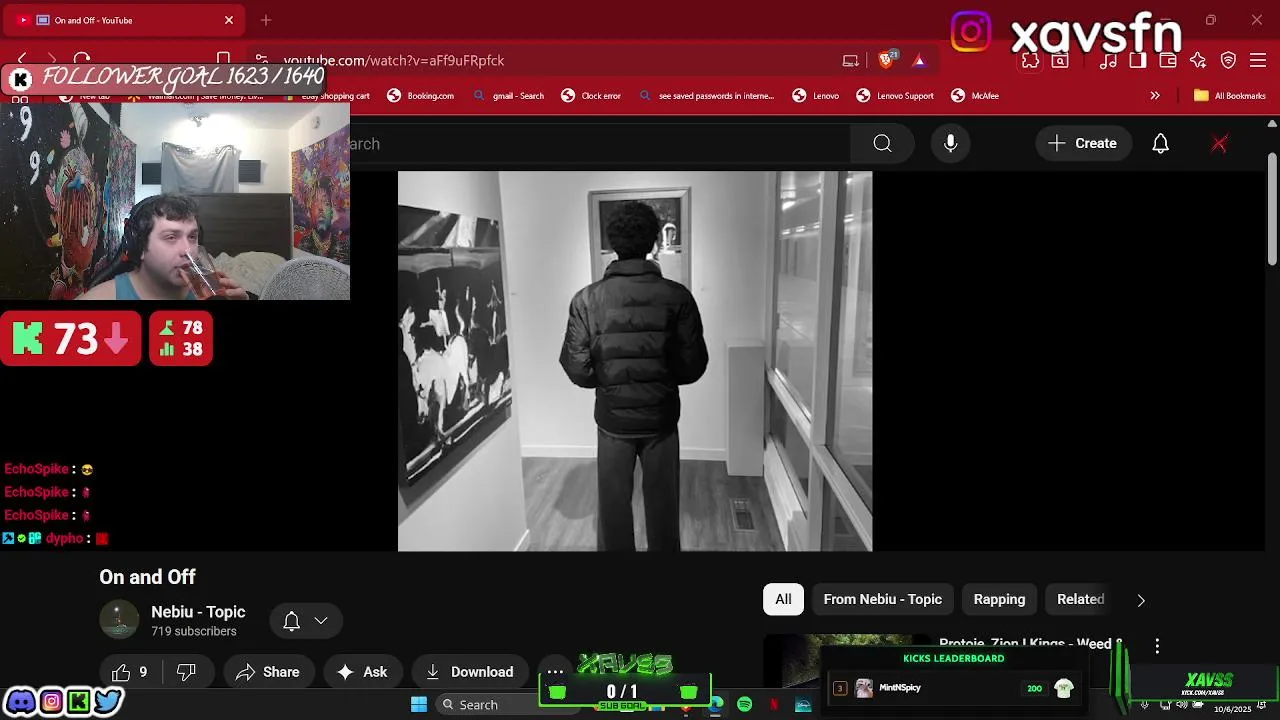The image size is (1280, 720).
Task: Show more bookmarks with the double chevron
Action: [1155, 96]
